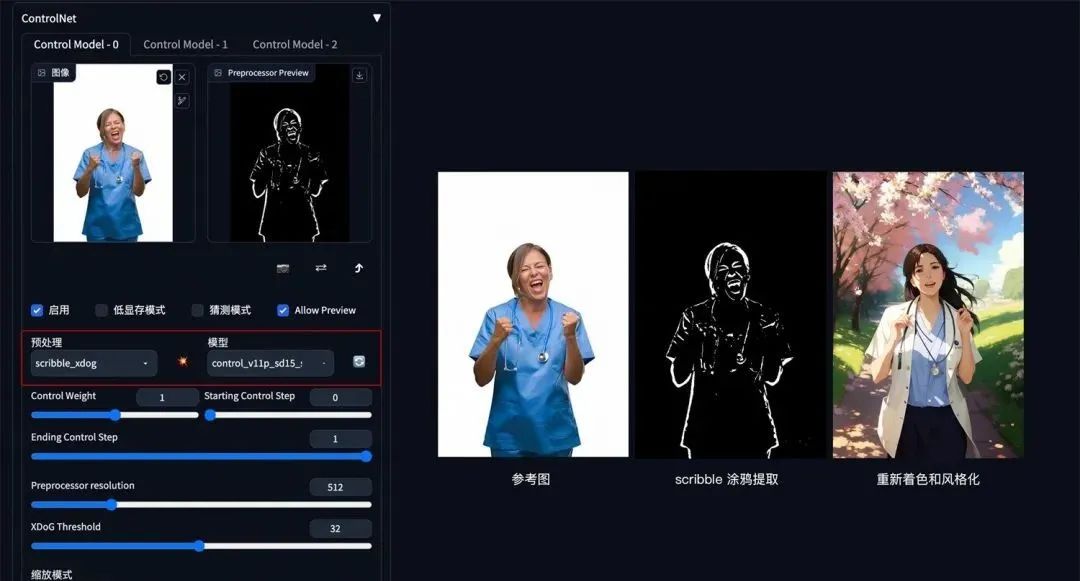Screen dimensions: 1080x581
Task: Refresh the model list icon
Action: 359,361
